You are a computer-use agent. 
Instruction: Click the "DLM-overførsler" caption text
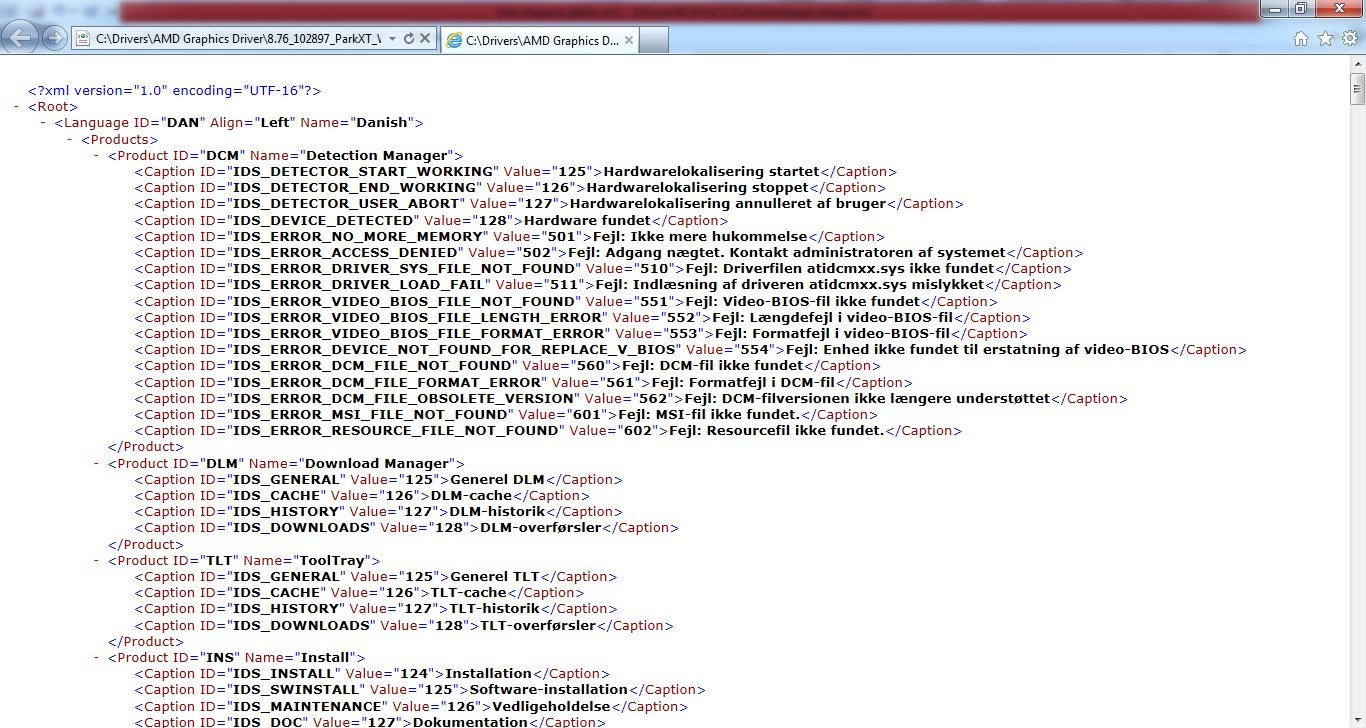pos(541,527)
